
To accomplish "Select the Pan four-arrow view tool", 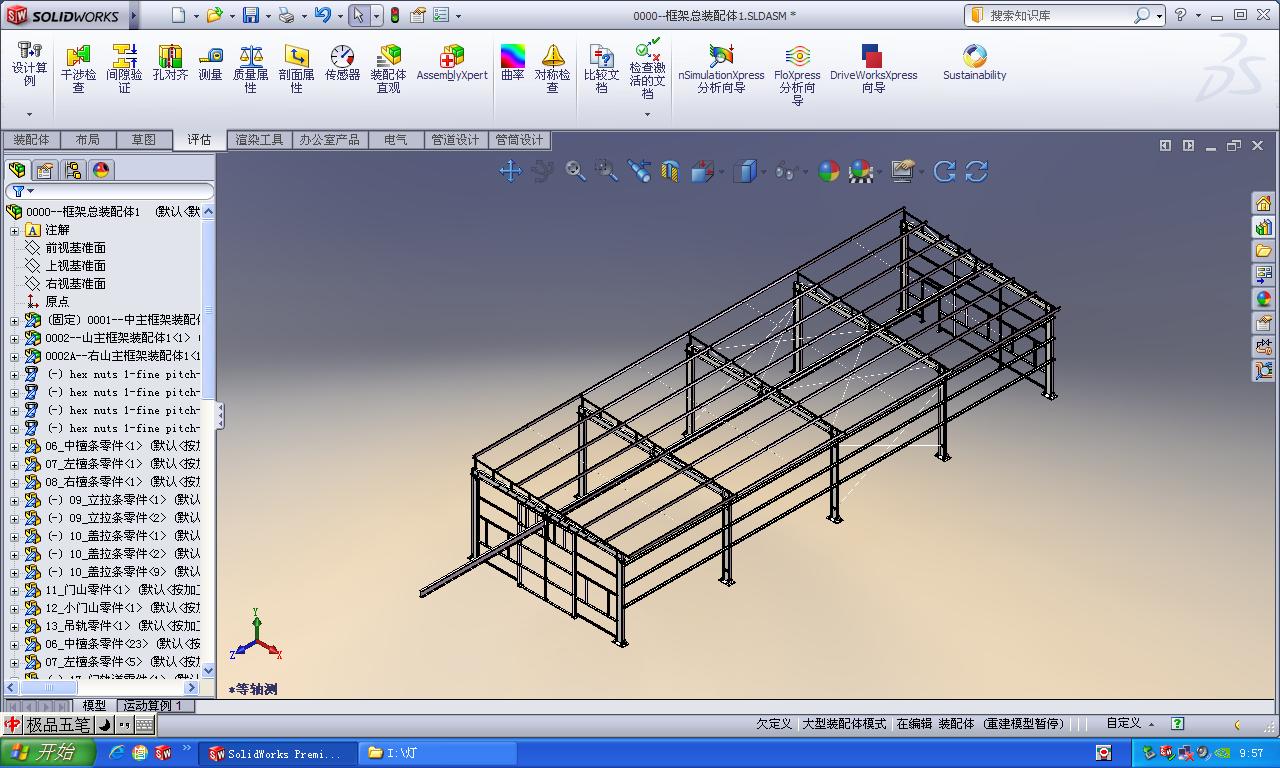I will [x=510, y=171].
